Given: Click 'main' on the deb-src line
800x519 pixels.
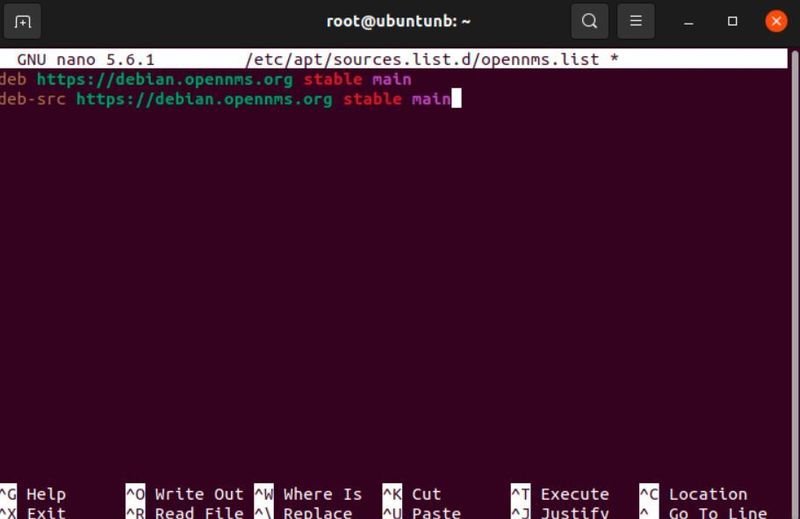Looking at the screenshot, I should (x=431, y=99).
